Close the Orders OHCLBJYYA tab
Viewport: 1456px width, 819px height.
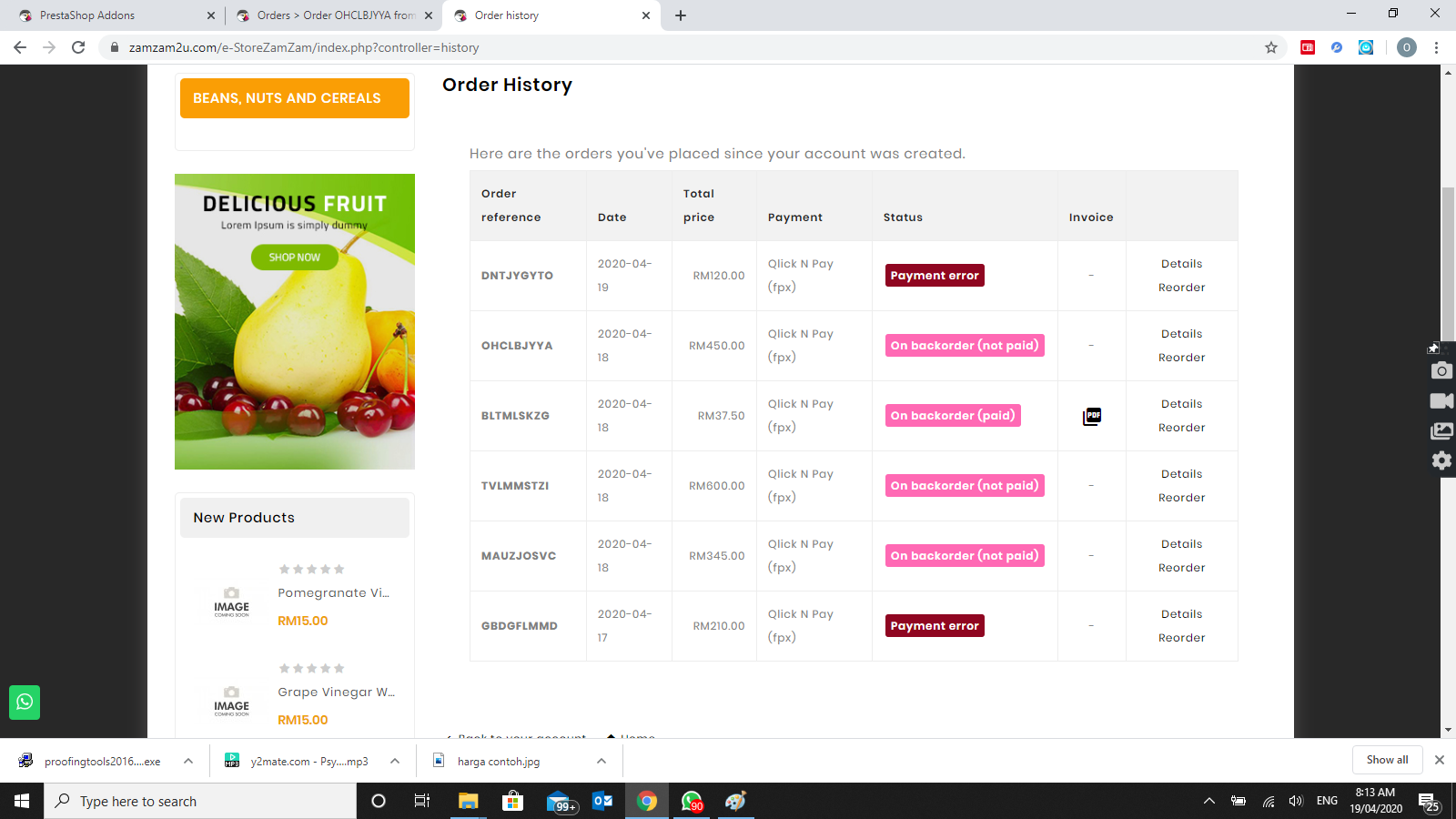429,15
